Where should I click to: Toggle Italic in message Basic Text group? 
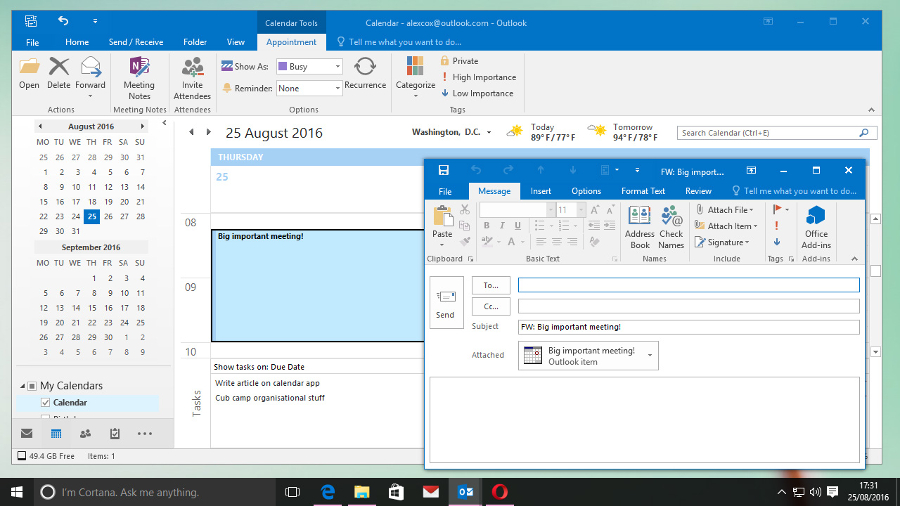(502, 225)
